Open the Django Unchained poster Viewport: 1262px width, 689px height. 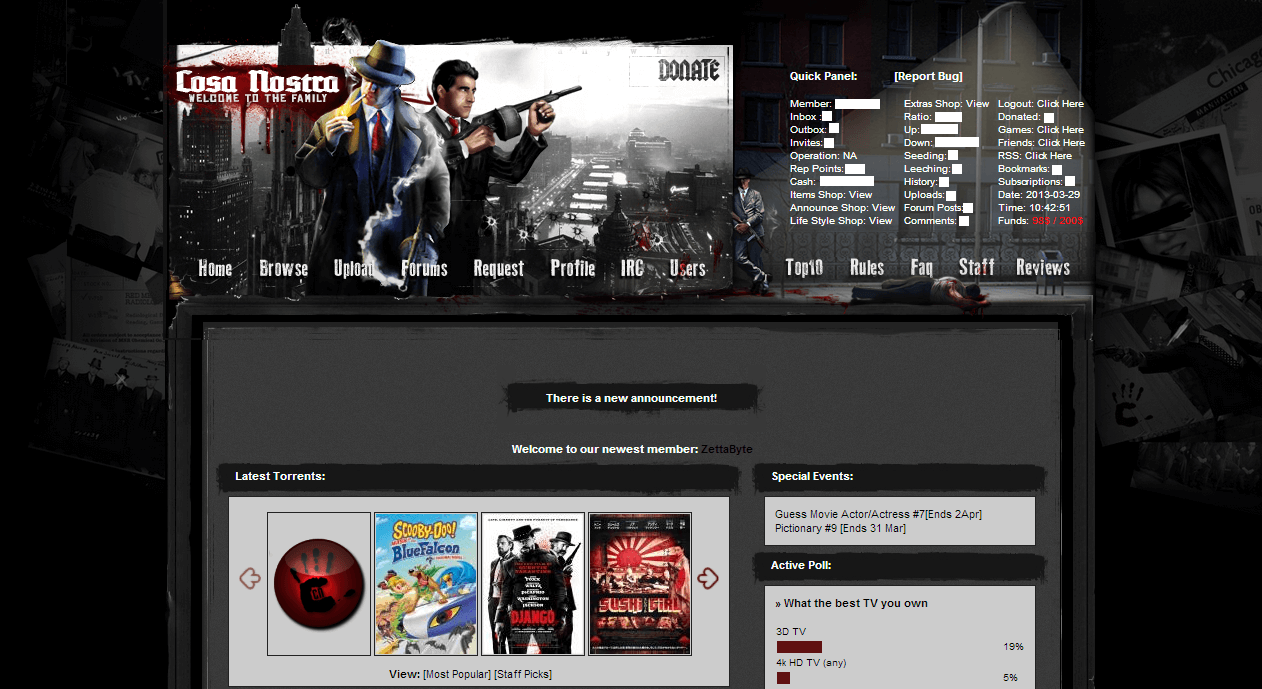pos(533,584)
